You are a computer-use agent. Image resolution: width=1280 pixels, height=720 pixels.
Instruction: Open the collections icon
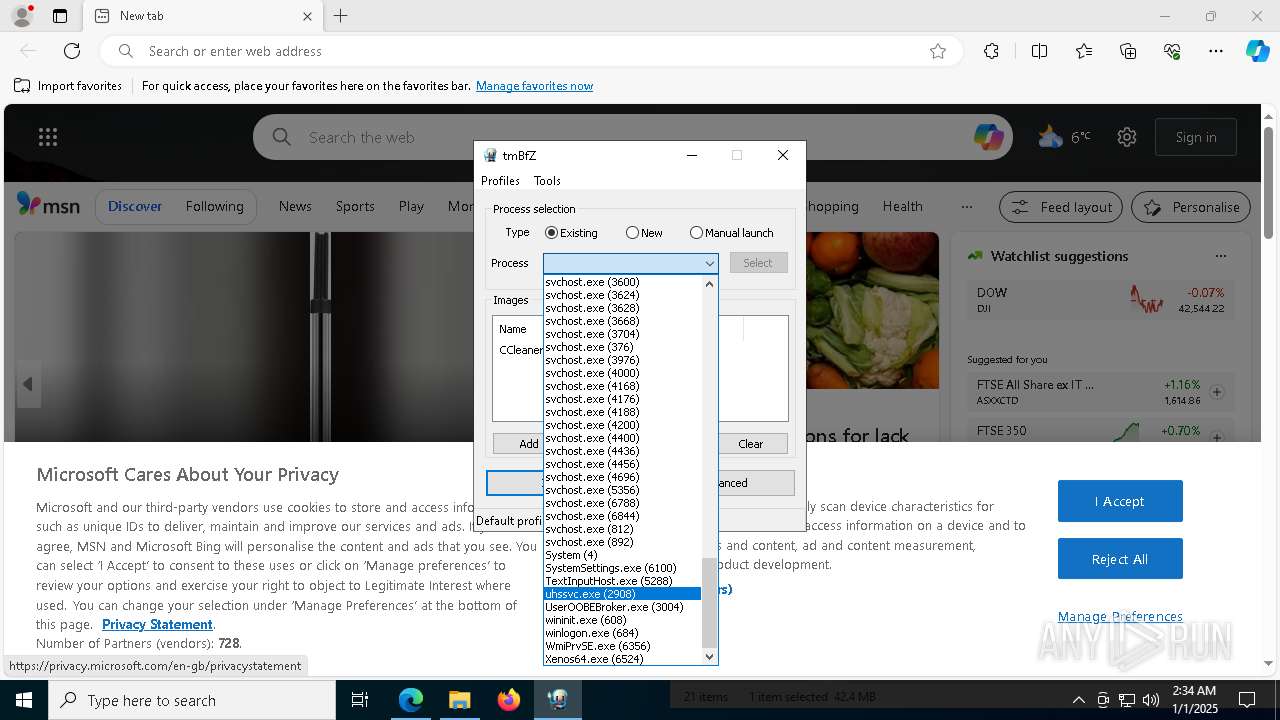(x=1128, y=51)
